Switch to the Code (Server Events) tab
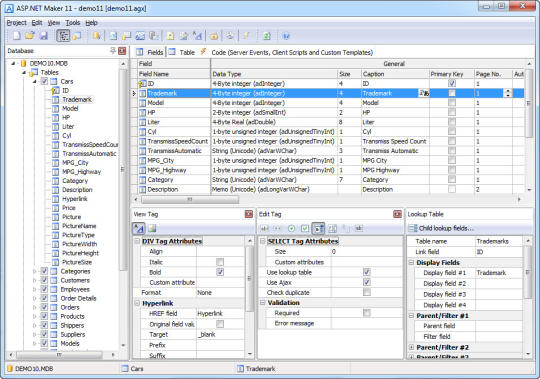The height and width of the screenshot is (379, 540). click(287, 52)
